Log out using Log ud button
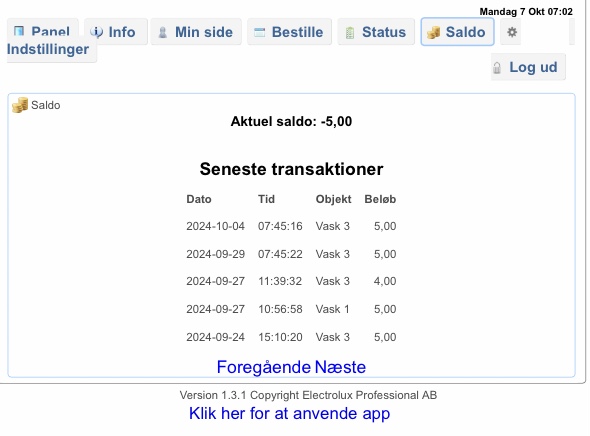Screen dimensions: 590x436 (x=528, y=67)
